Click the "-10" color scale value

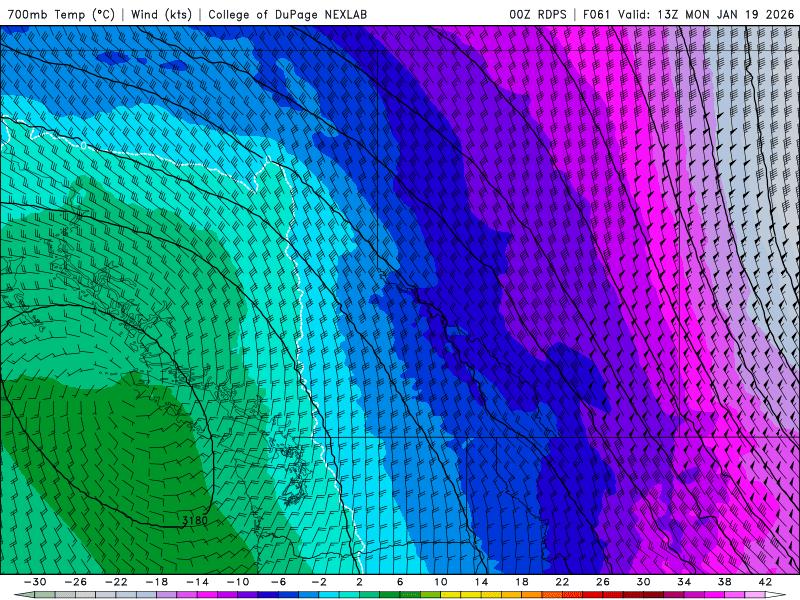[x=238, y=582]
